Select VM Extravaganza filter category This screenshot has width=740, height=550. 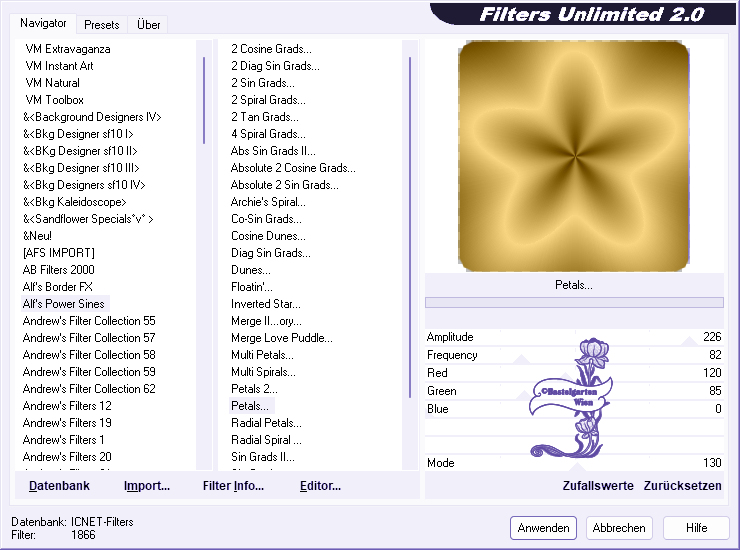(x=68, y=49)
